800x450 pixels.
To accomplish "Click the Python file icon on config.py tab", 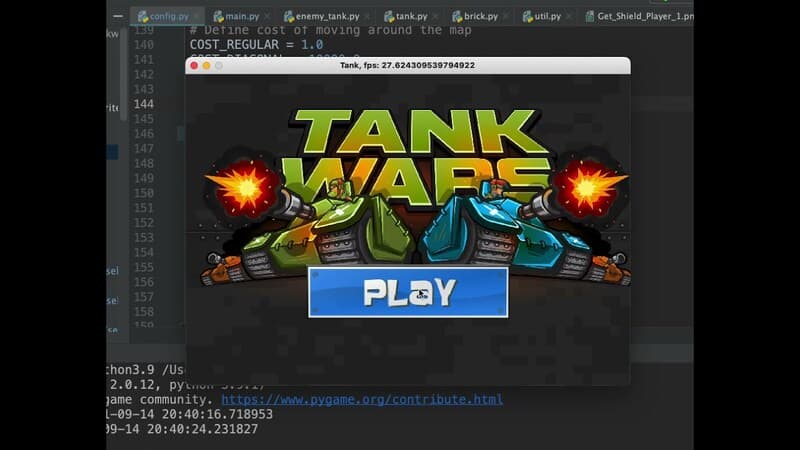I will pyautogui.click(x=143, y=17).
